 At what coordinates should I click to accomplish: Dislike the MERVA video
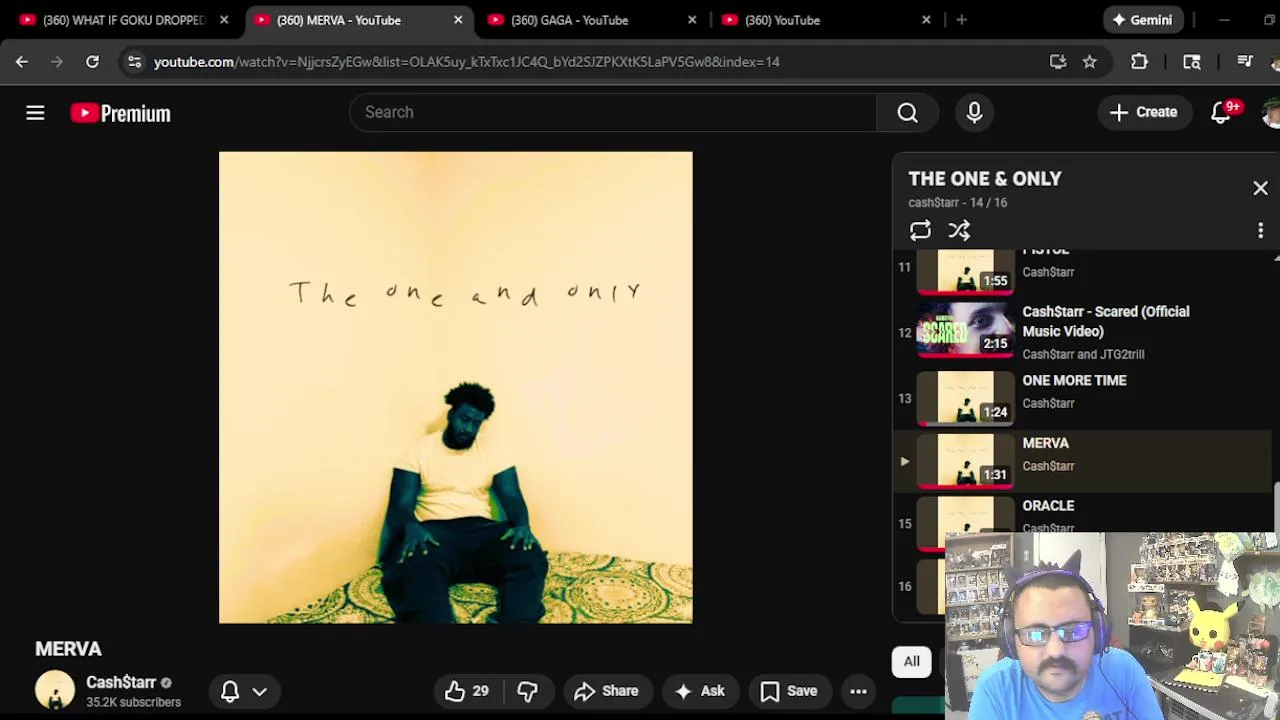(527, 691)
